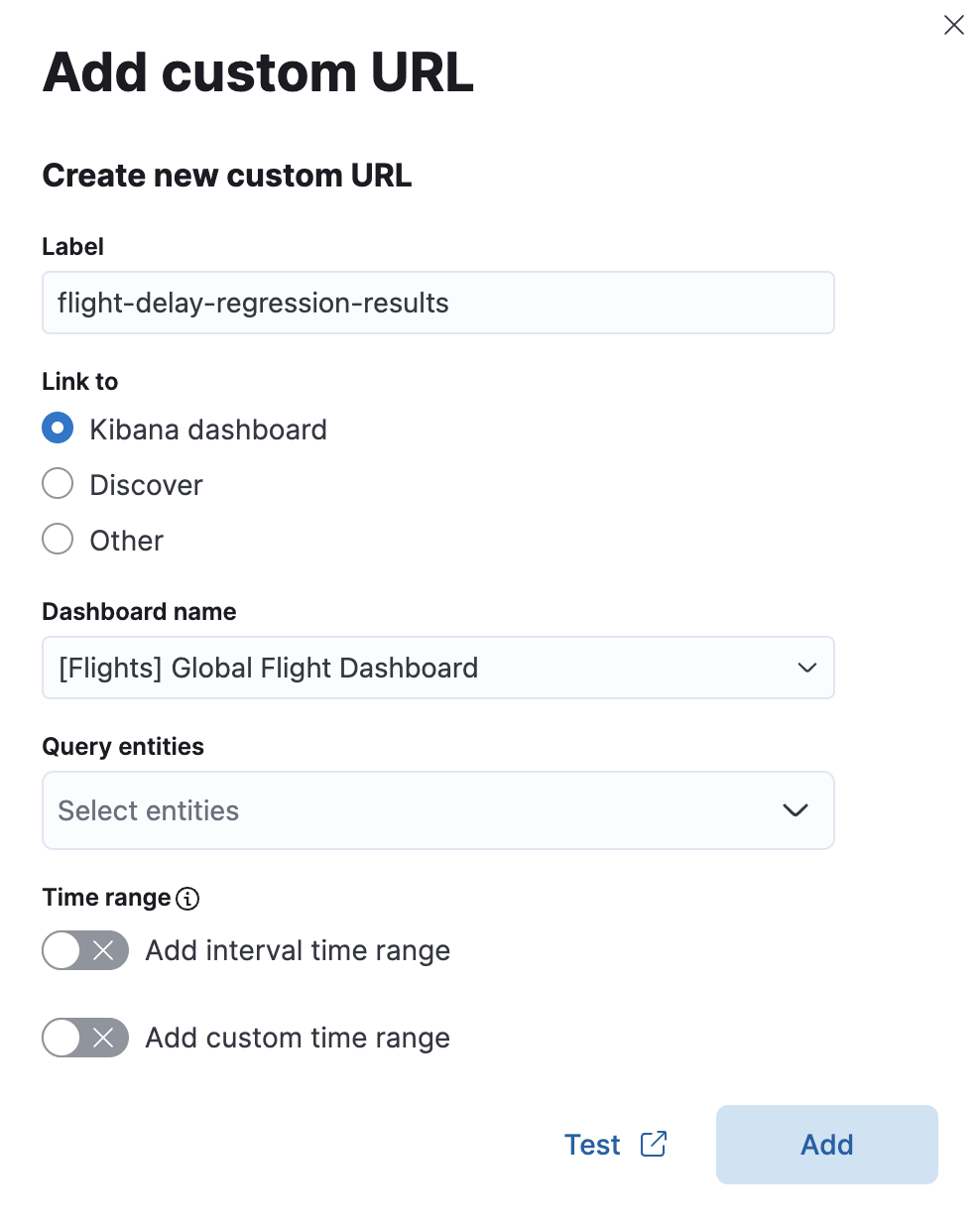The image size is (980, 1228).
Task: Click the Select entities placeholder text
Action: [147, 810]
